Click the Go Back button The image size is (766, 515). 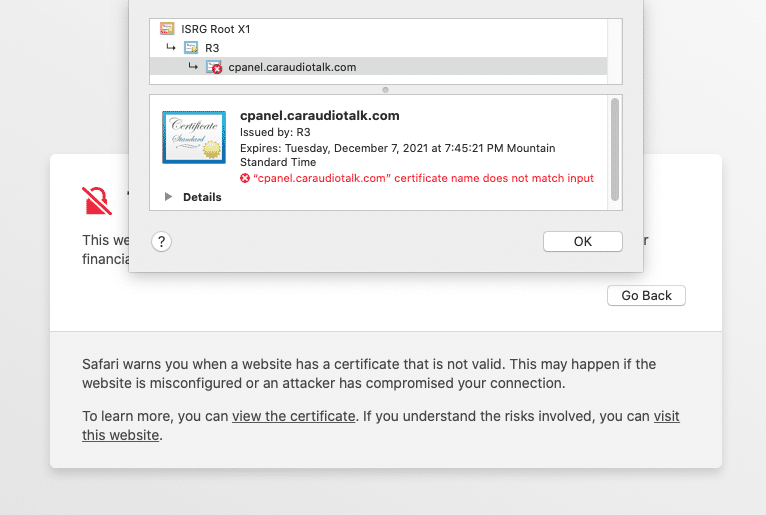(x=646, y=296)
